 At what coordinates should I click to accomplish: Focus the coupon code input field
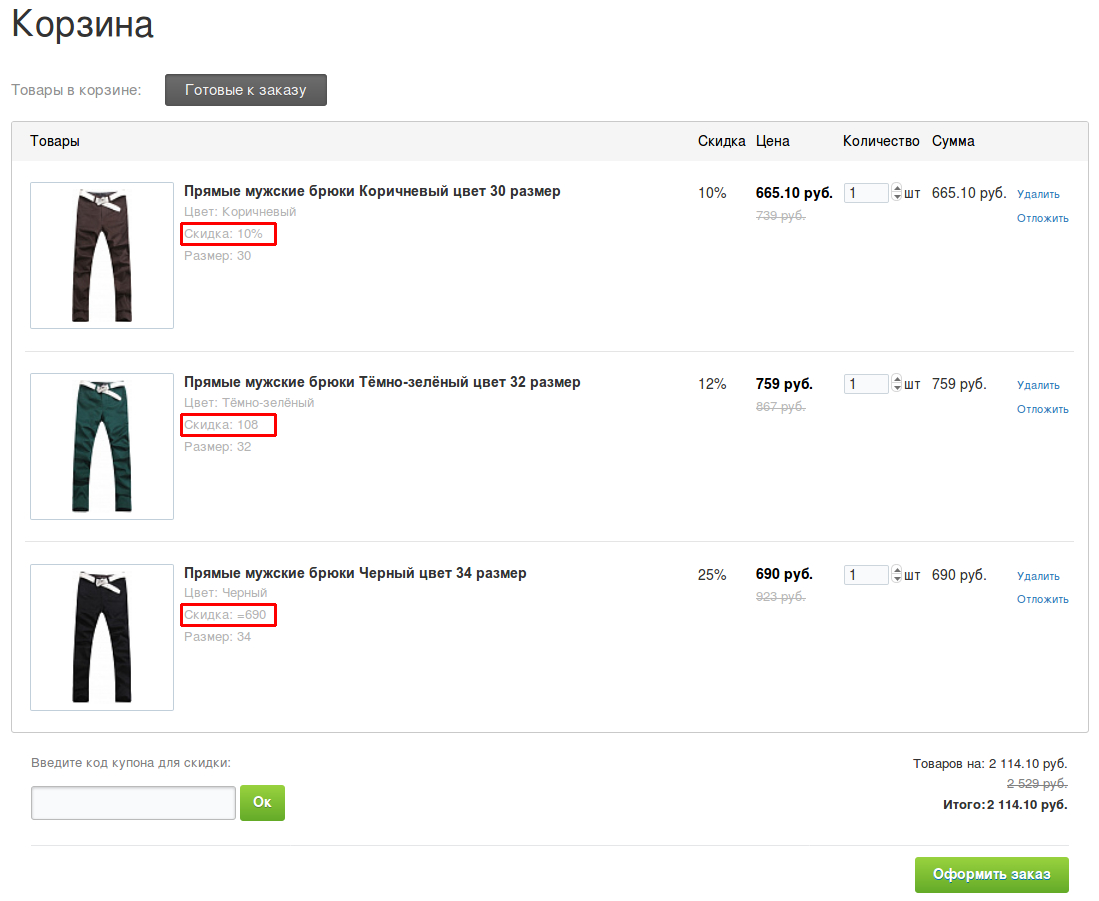(133, 803)
